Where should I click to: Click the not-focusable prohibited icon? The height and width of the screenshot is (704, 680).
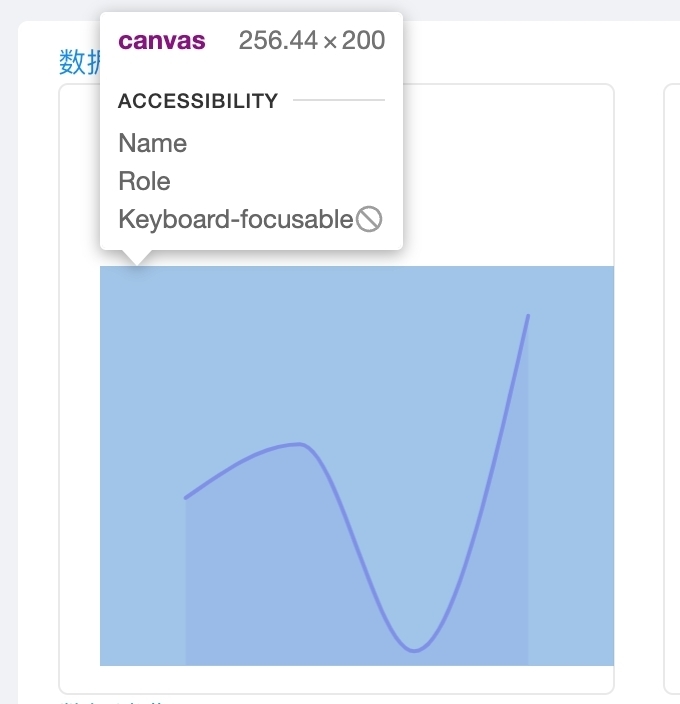point(369,219)
